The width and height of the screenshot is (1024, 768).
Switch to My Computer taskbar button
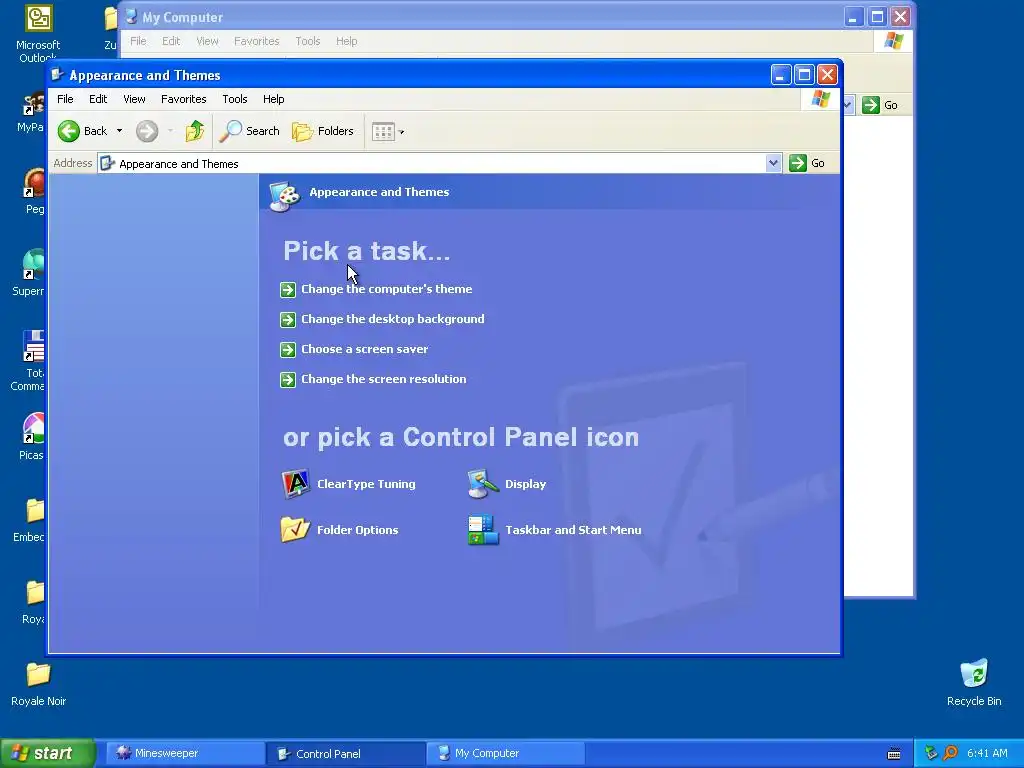(x=505, y=753)
